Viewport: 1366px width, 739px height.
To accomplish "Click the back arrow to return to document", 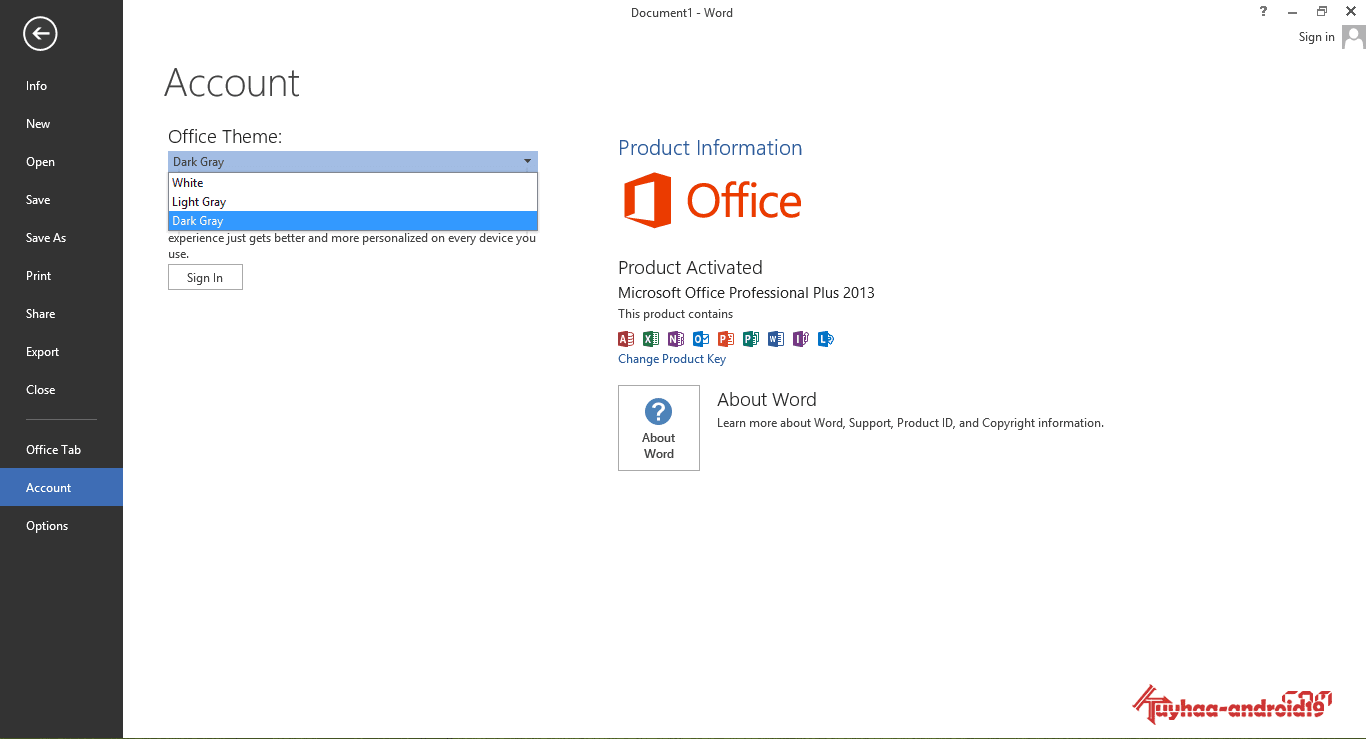I will (40, 34).
